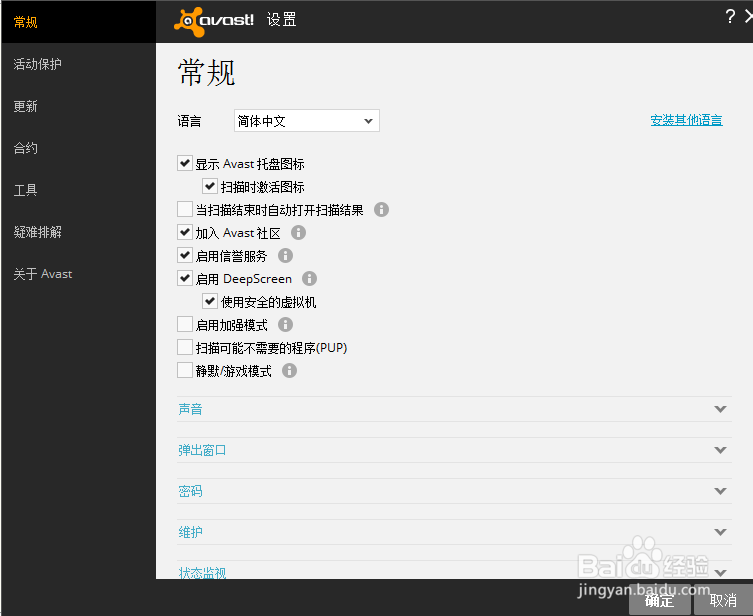Viewport: 753px width, 616px height.
Task: Show info icon beside 启用 DeepScreen
Action: click(x=309, y=279)
